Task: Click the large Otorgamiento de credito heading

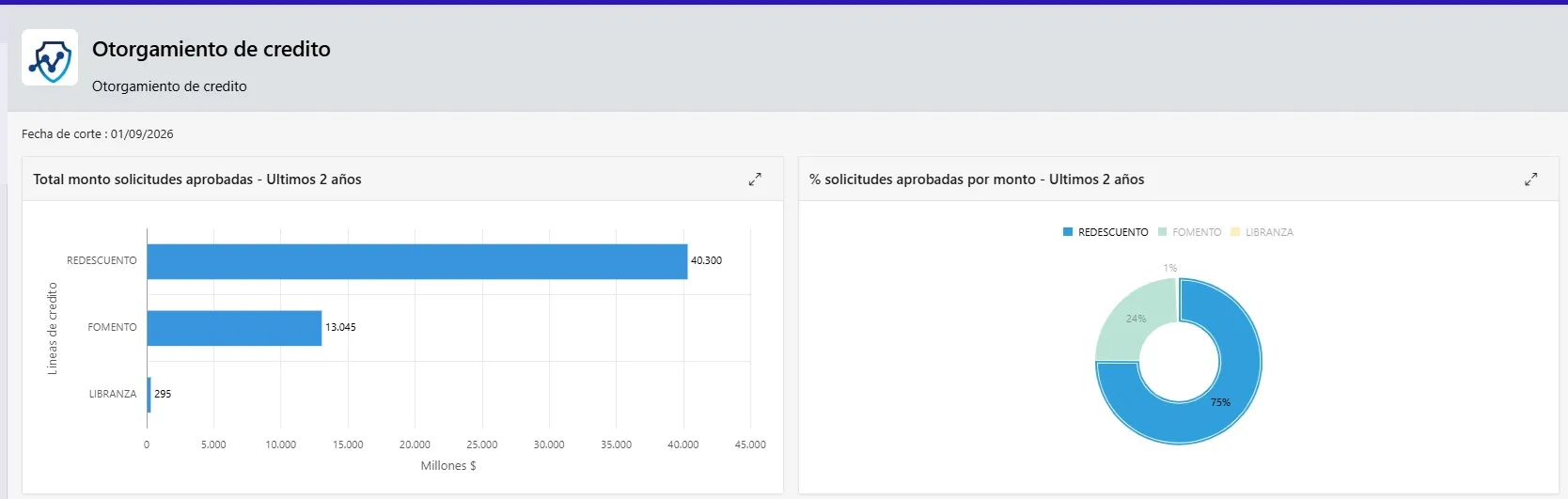Action: point(212,49)
